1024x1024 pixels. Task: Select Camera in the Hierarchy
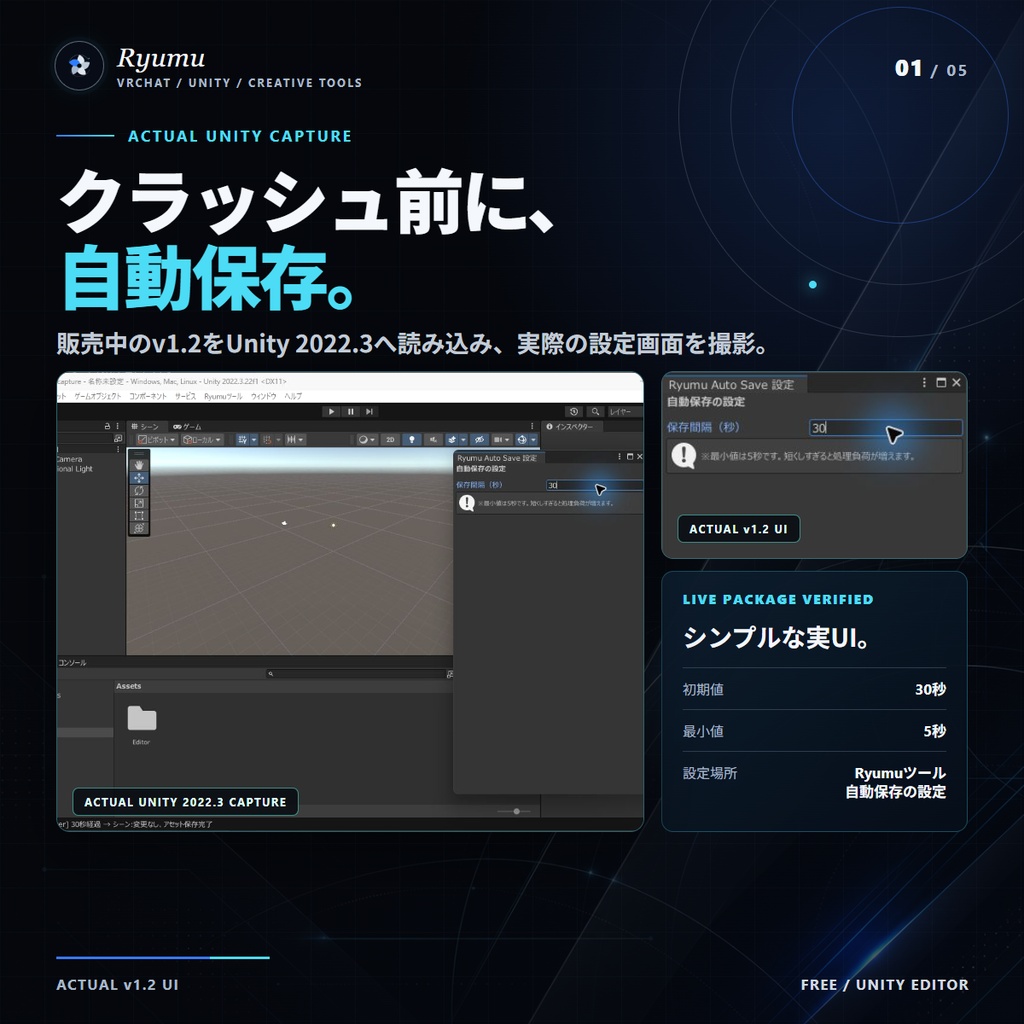(x=69, y=459)
